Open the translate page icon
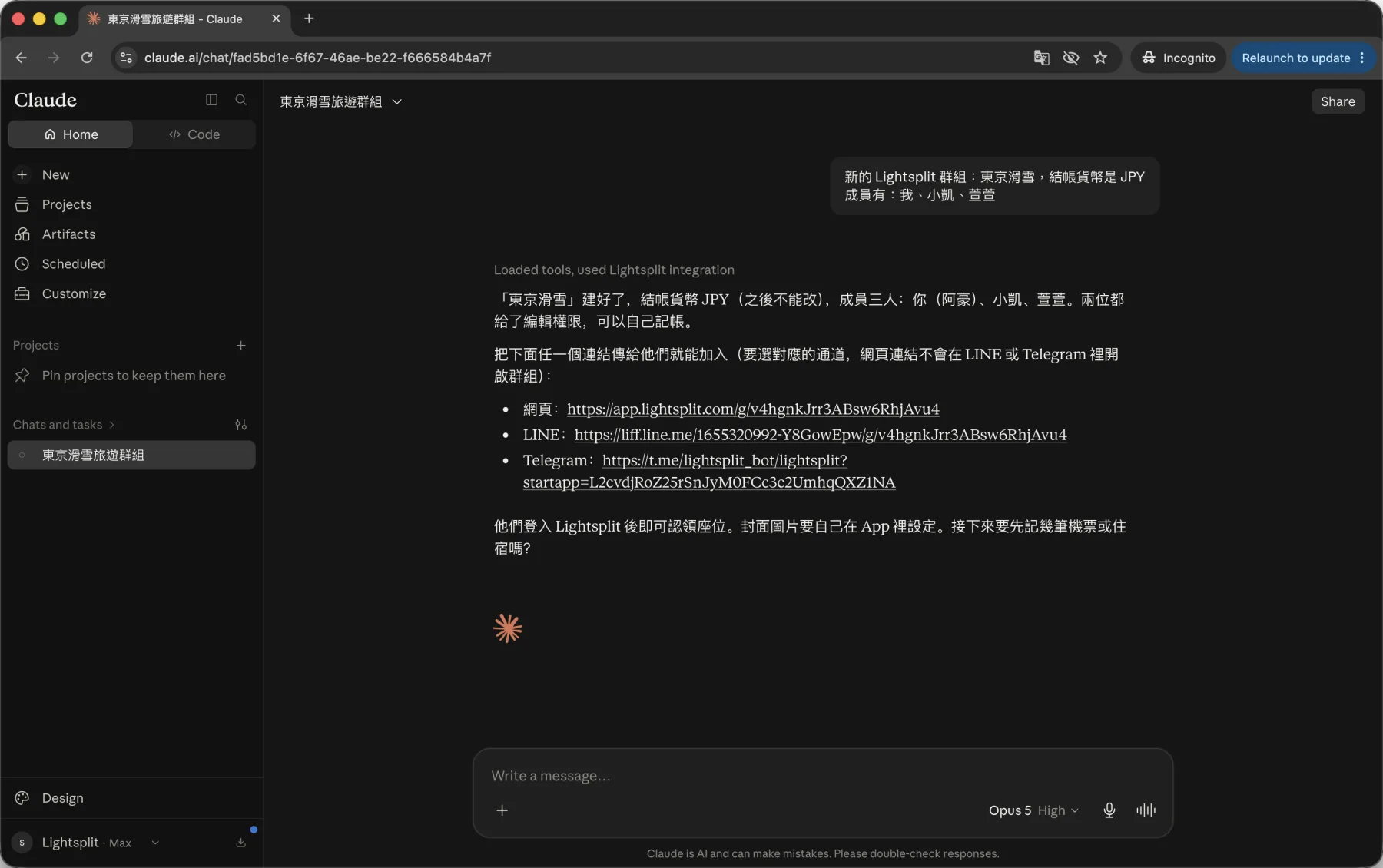Image resolution: width=1383 pixels, height=868 pixels. coord(1041,58)
